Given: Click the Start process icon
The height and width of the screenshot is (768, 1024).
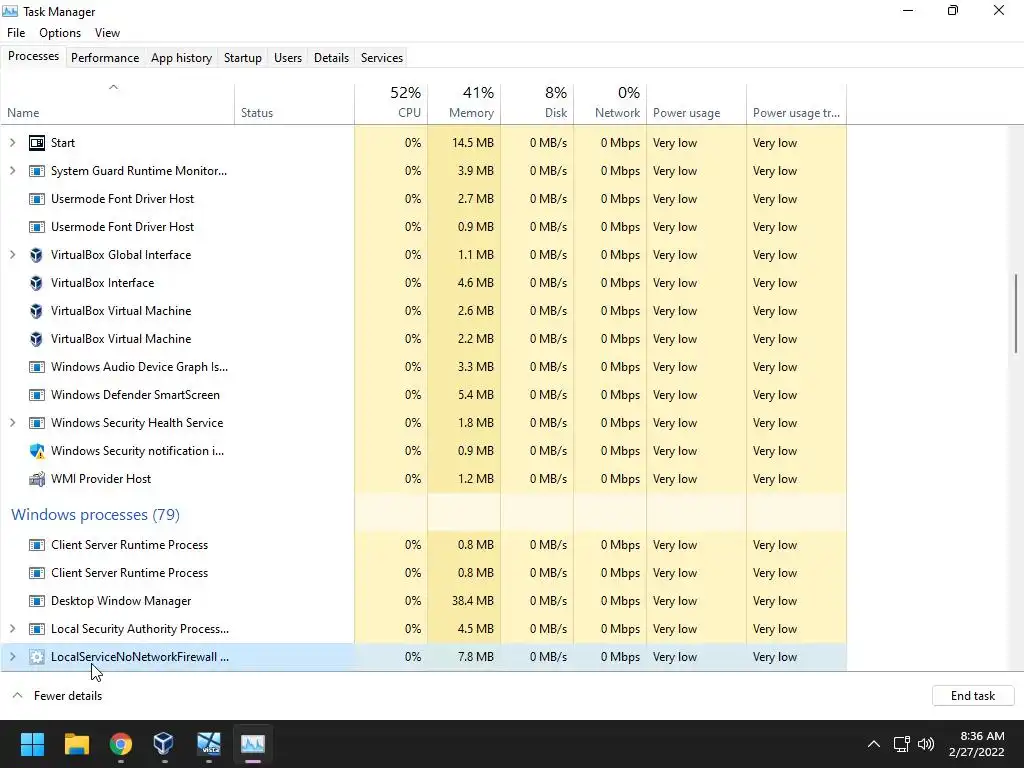Looking at the screenshot, I should tap(37, 142).
